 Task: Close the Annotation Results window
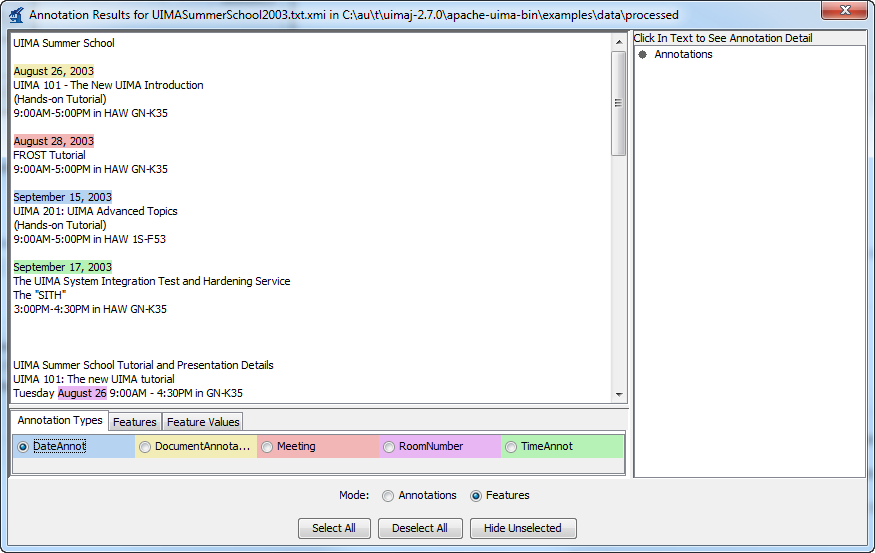[x=844, y=12]
